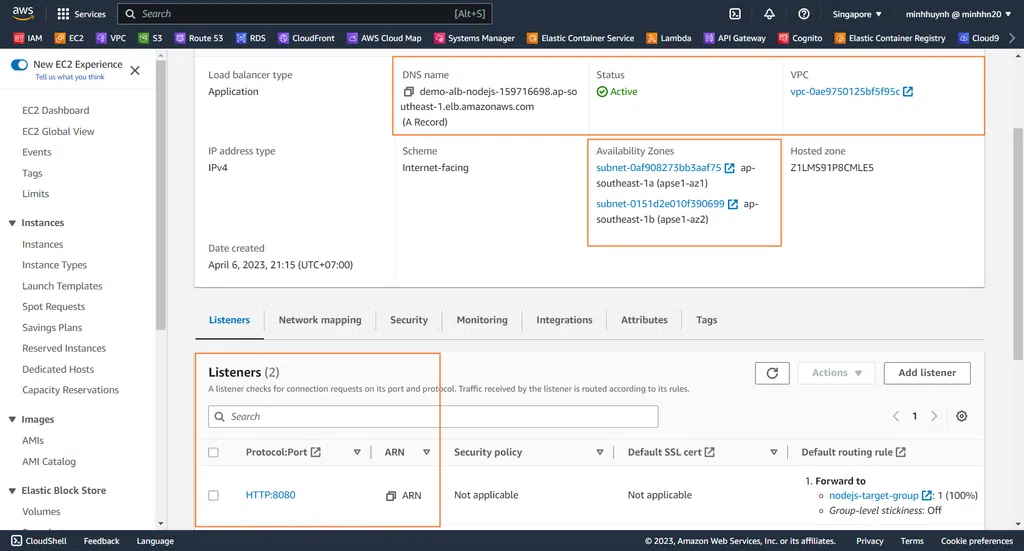Screen dimensions: 1024x551
Task: Click the help question mark icon
Action: point(804,14)
